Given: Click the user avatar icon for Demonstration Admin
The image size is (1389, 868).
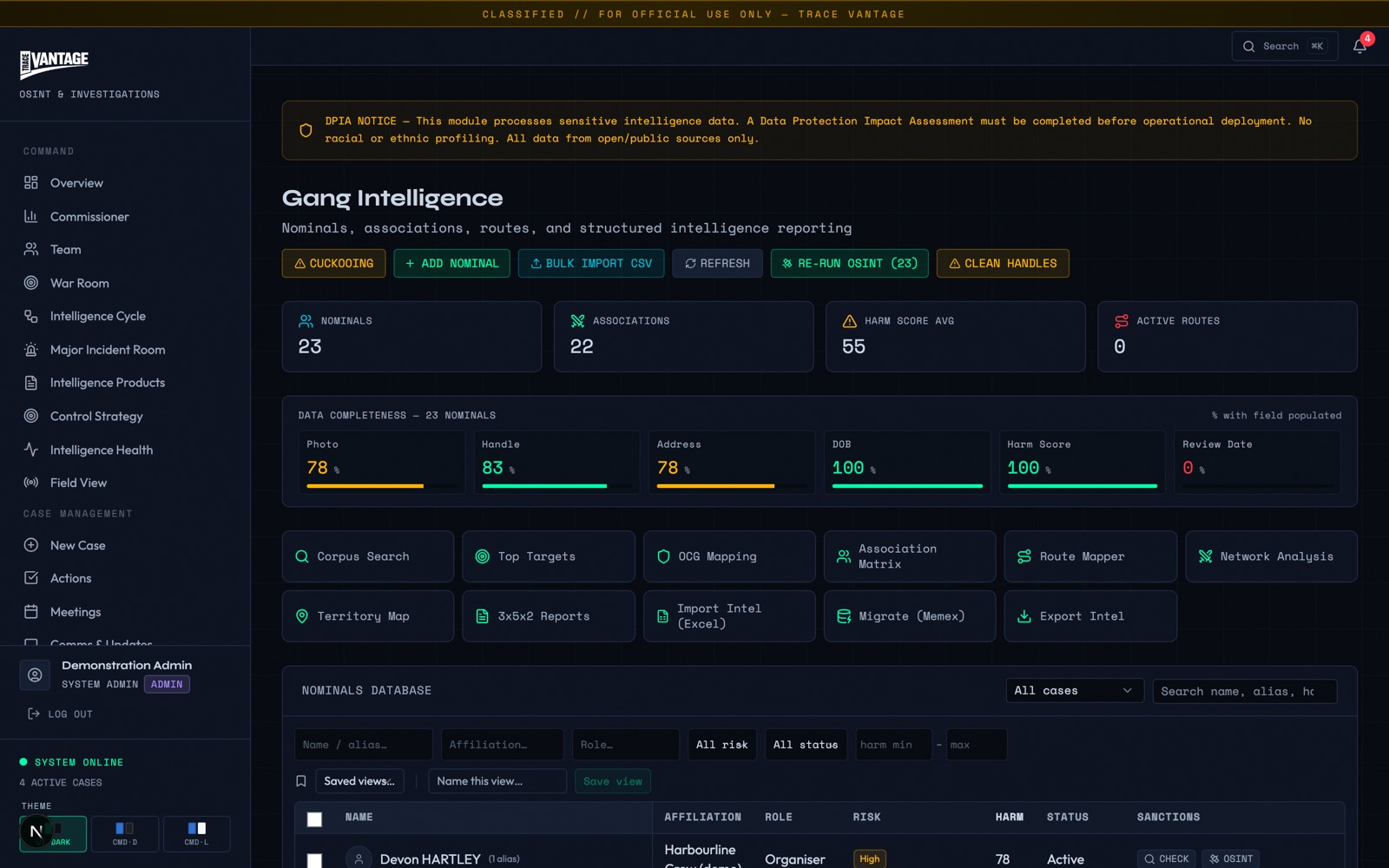Looking at the screenshot, I should pyautogui.click(x=35, y=674).
